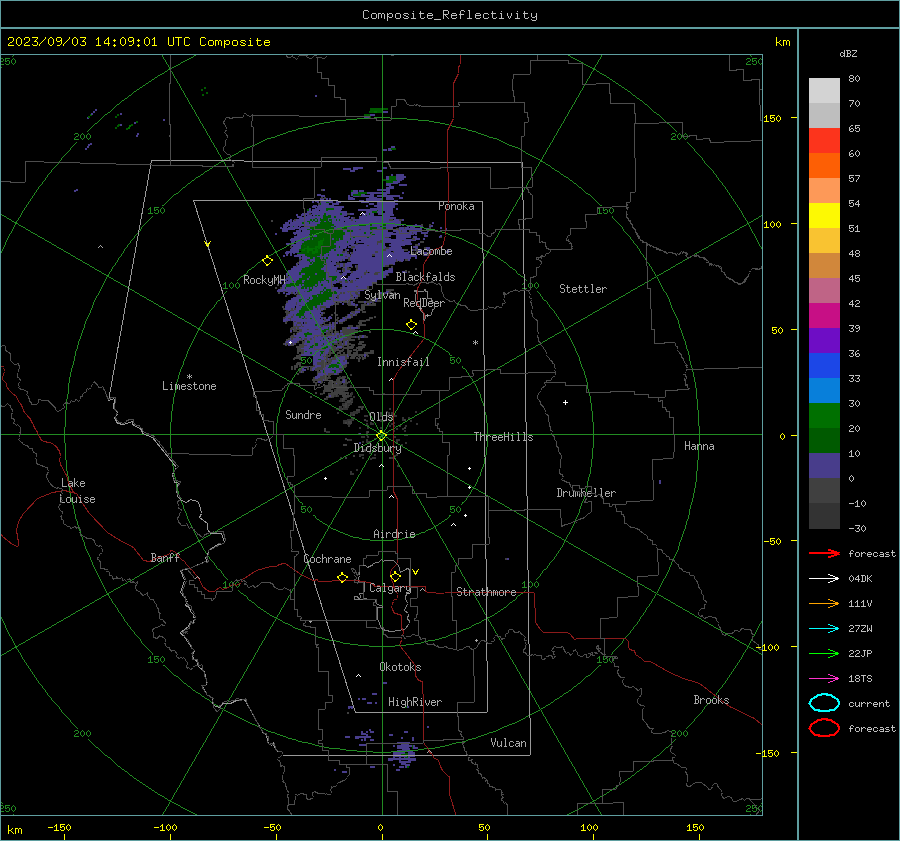Select the lightest gray 80-70 dBZ swatch
The height and width of the screenshot is (841, 900).
click(x=824, y=91)
